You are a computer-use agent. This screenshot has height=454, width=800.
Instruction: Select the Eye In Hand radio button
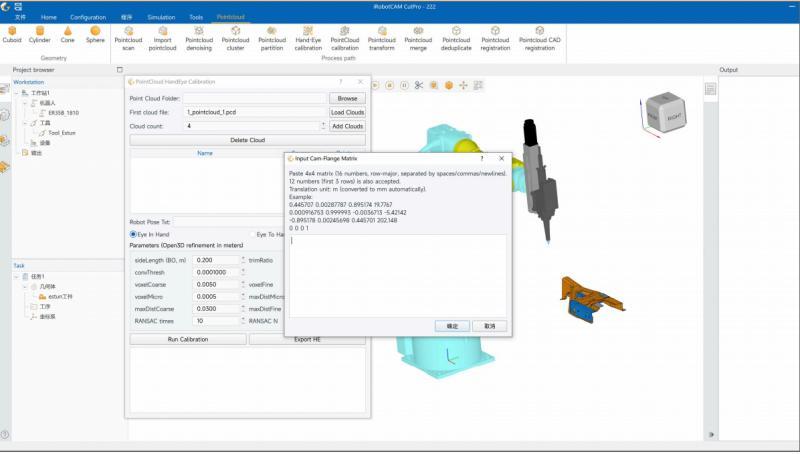pos(133,234)
